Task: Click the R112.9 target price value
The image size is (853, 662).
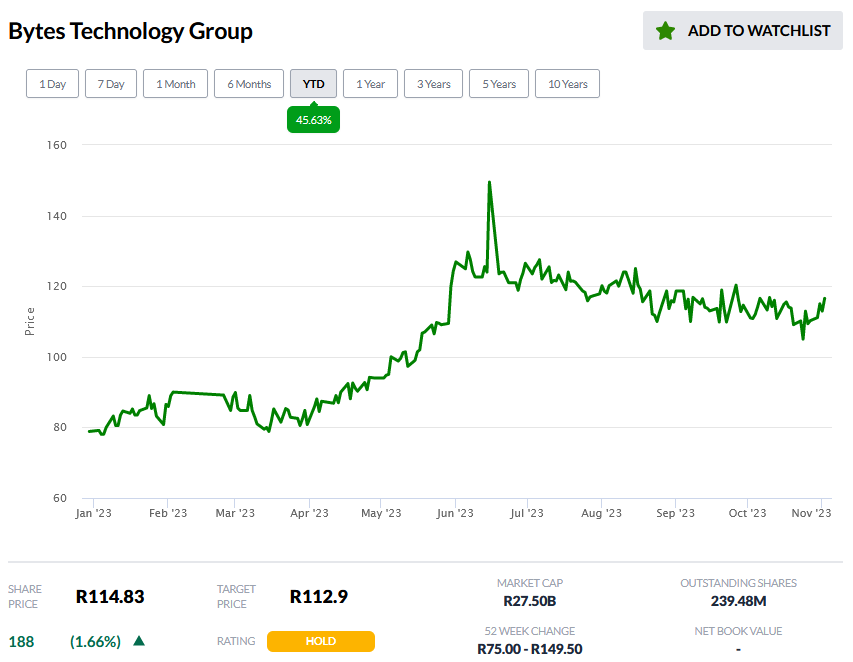Action: tap(319, 597)
